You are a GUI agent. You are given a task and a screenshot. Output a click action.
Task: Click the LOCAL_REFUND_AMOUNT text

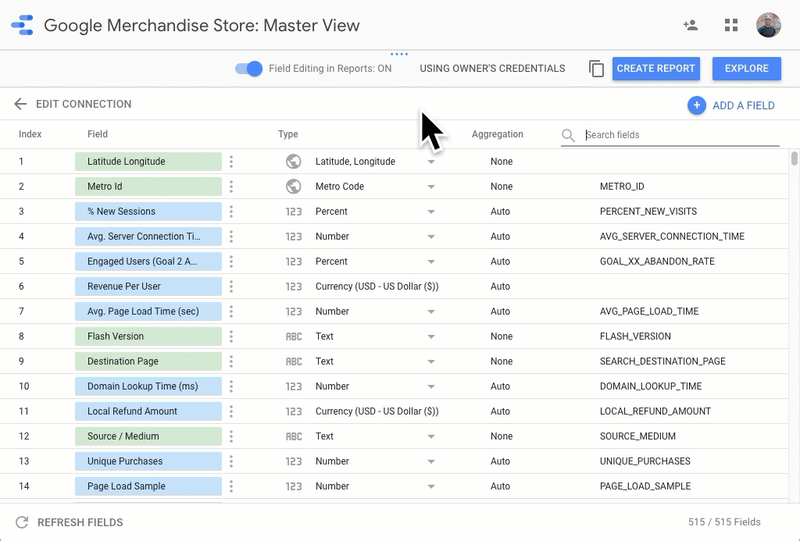point(655,411)
